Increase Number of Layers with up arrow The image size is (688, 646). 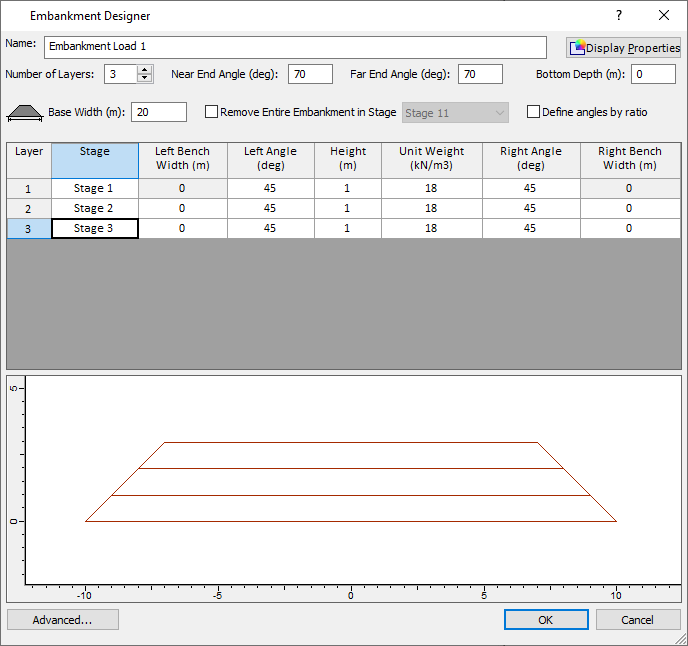[145, 70]
